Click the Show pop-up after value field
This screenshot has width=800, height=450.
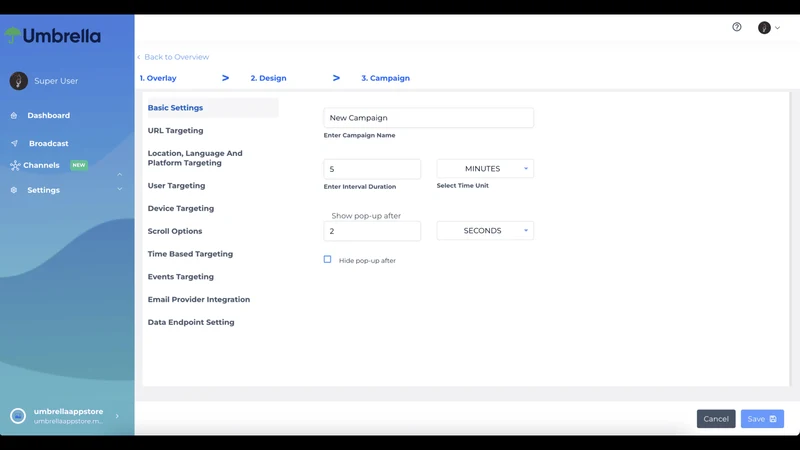click(x=372, y=231)
